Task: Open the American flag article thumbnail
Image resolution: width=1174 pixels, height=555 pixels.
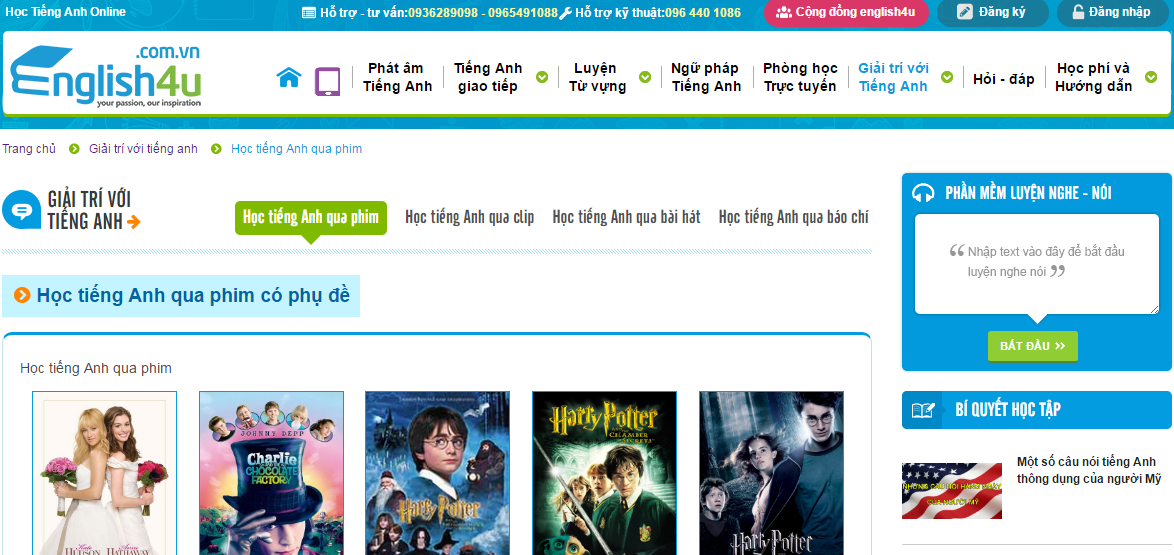Action: pyautogui.click(x=952, y=491)
